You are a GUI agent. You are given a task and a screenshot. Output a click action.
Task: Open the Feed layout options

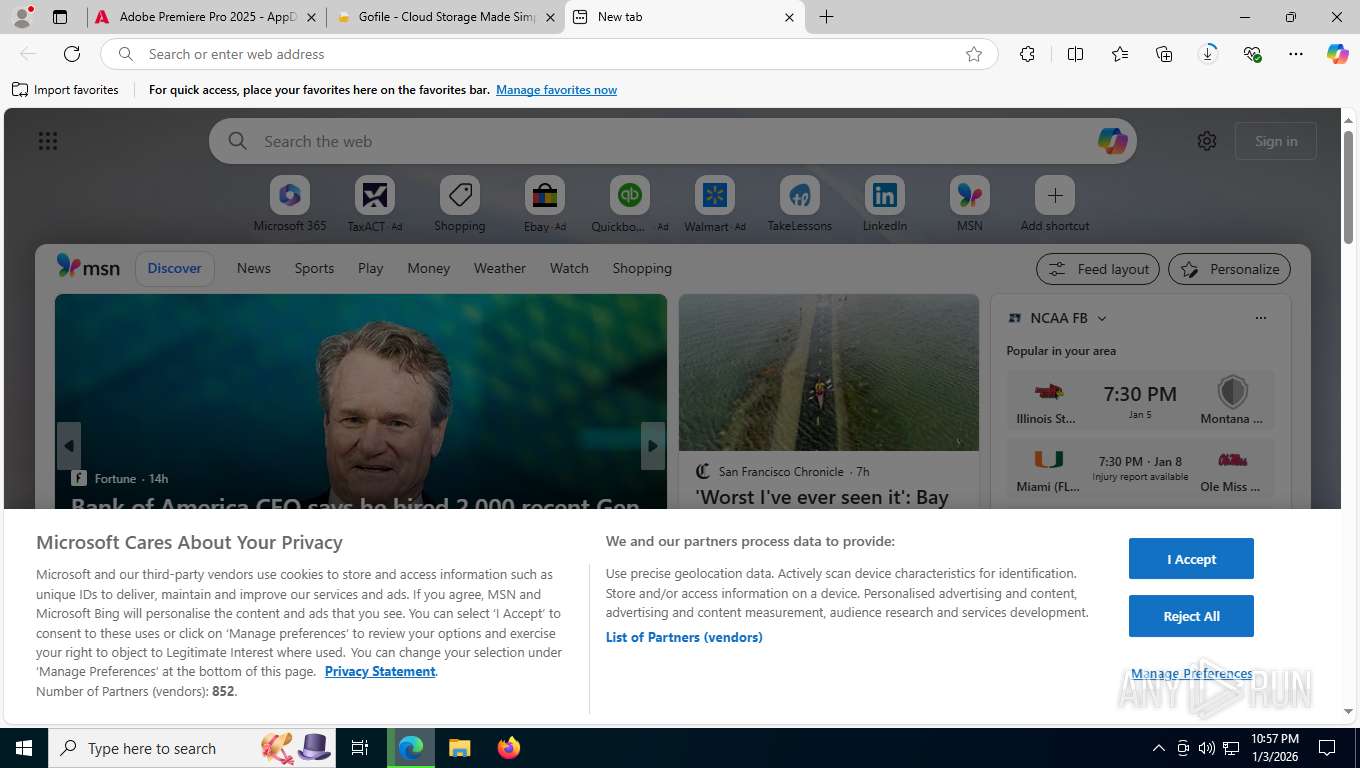(x=1098, y=269)
